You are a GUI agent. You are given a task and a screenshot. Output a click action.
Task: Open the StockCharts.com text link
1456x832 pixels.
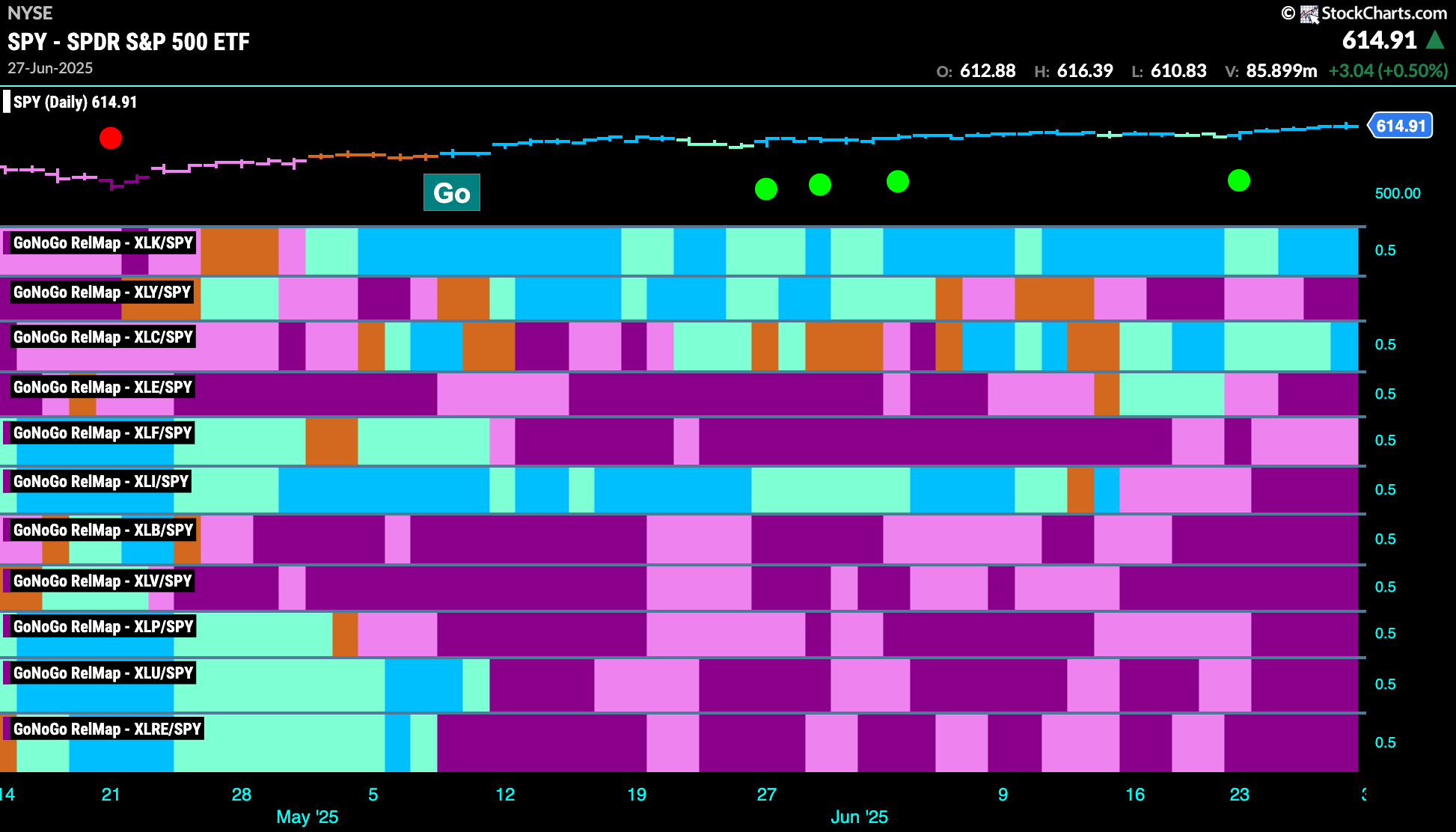tap(1384, 13)
